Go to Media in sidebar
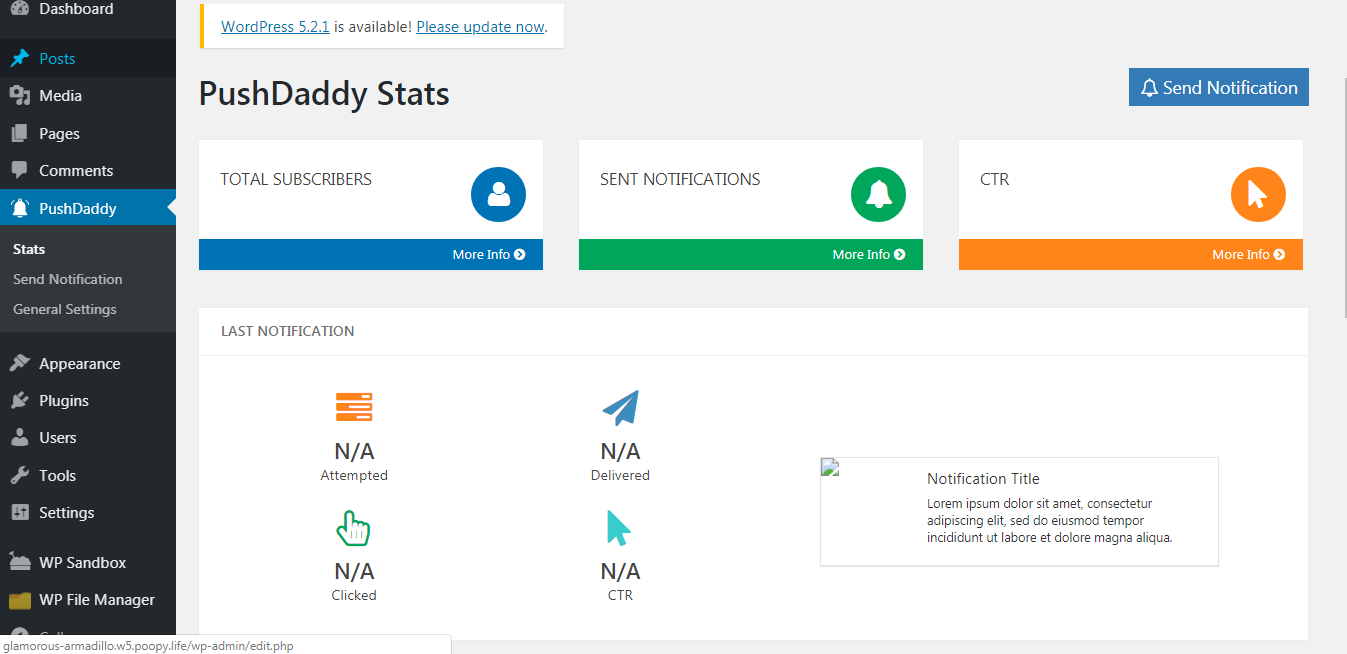This screenshot has width=1347, height=654. pos(88,96)
